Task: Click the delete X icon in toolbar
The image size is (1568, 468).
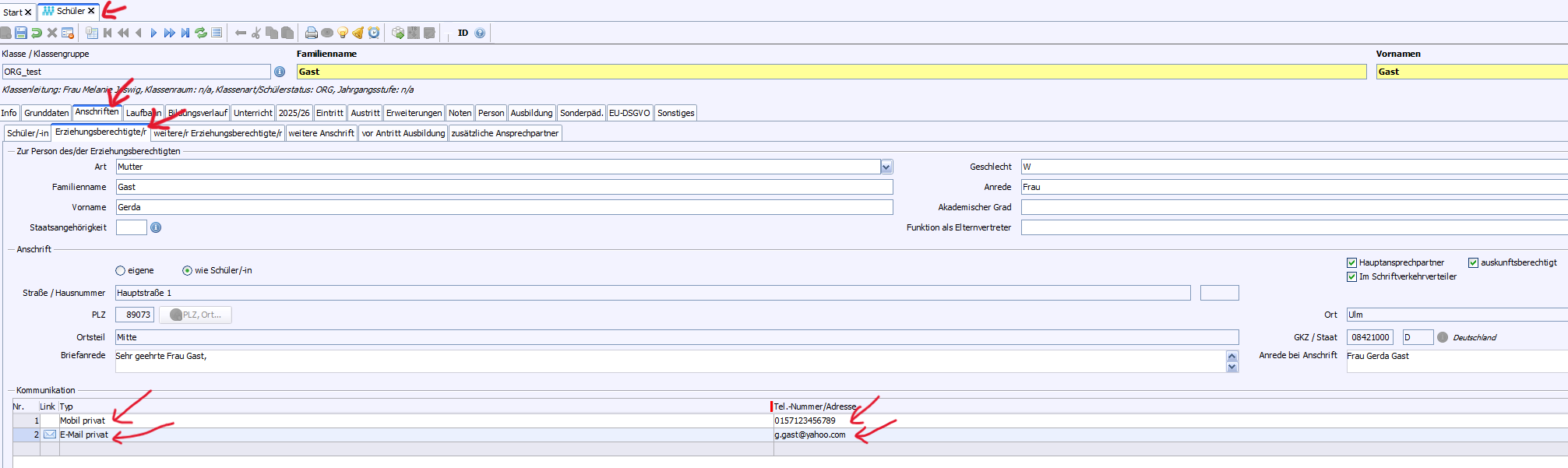Action: tap(52, 33)
